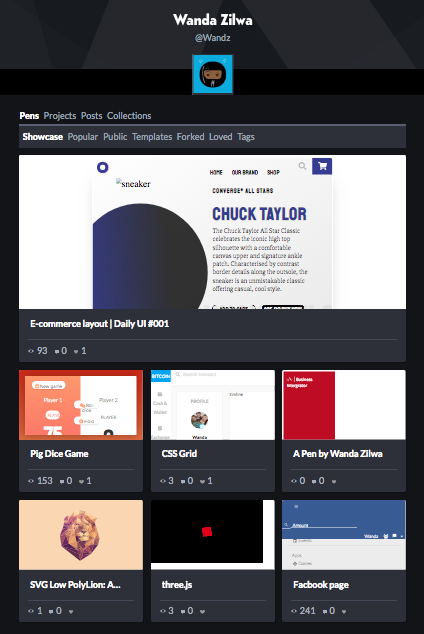Click the heart icon on A Pen by Wanda Zilwa
424x634 pixels.
[x=334, y=481]
